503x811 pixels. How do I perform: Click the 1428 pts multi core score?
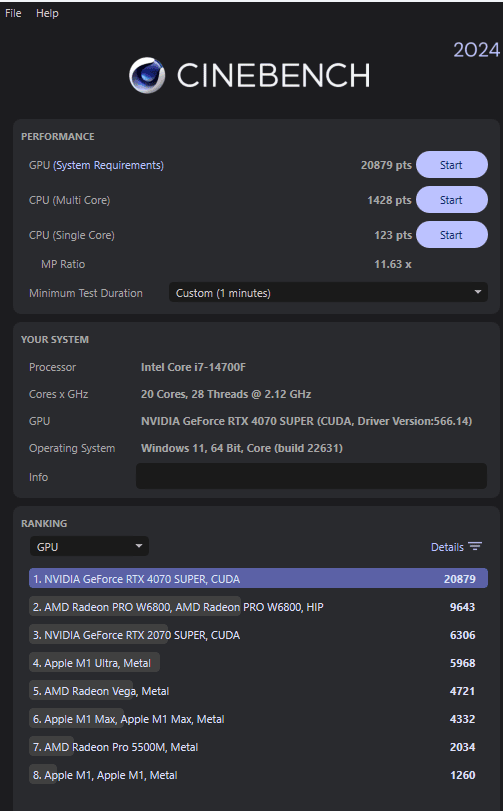[x=389, y=200]
